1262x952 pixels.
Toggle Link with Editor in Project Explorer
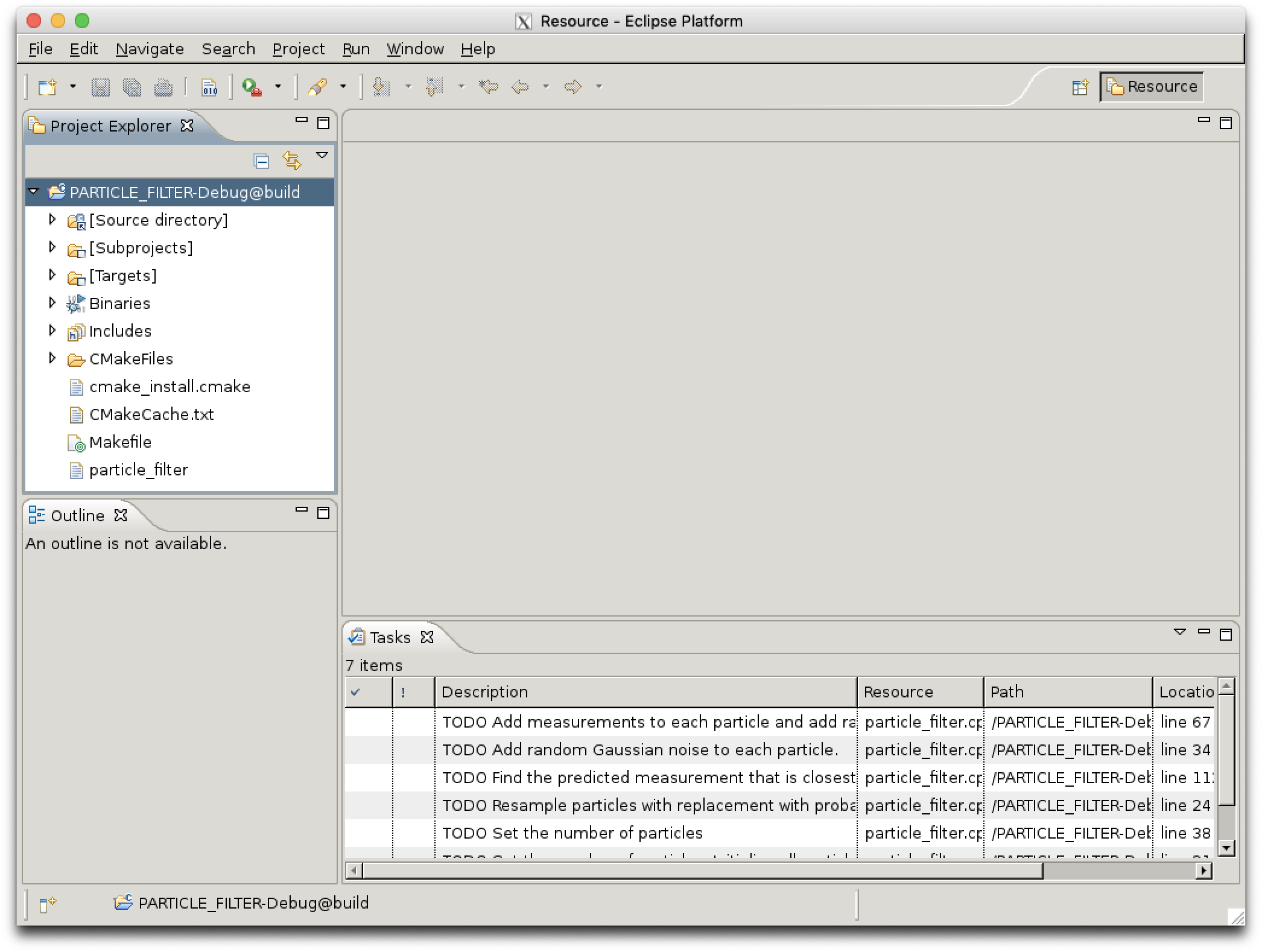click(x=291, y=161)
